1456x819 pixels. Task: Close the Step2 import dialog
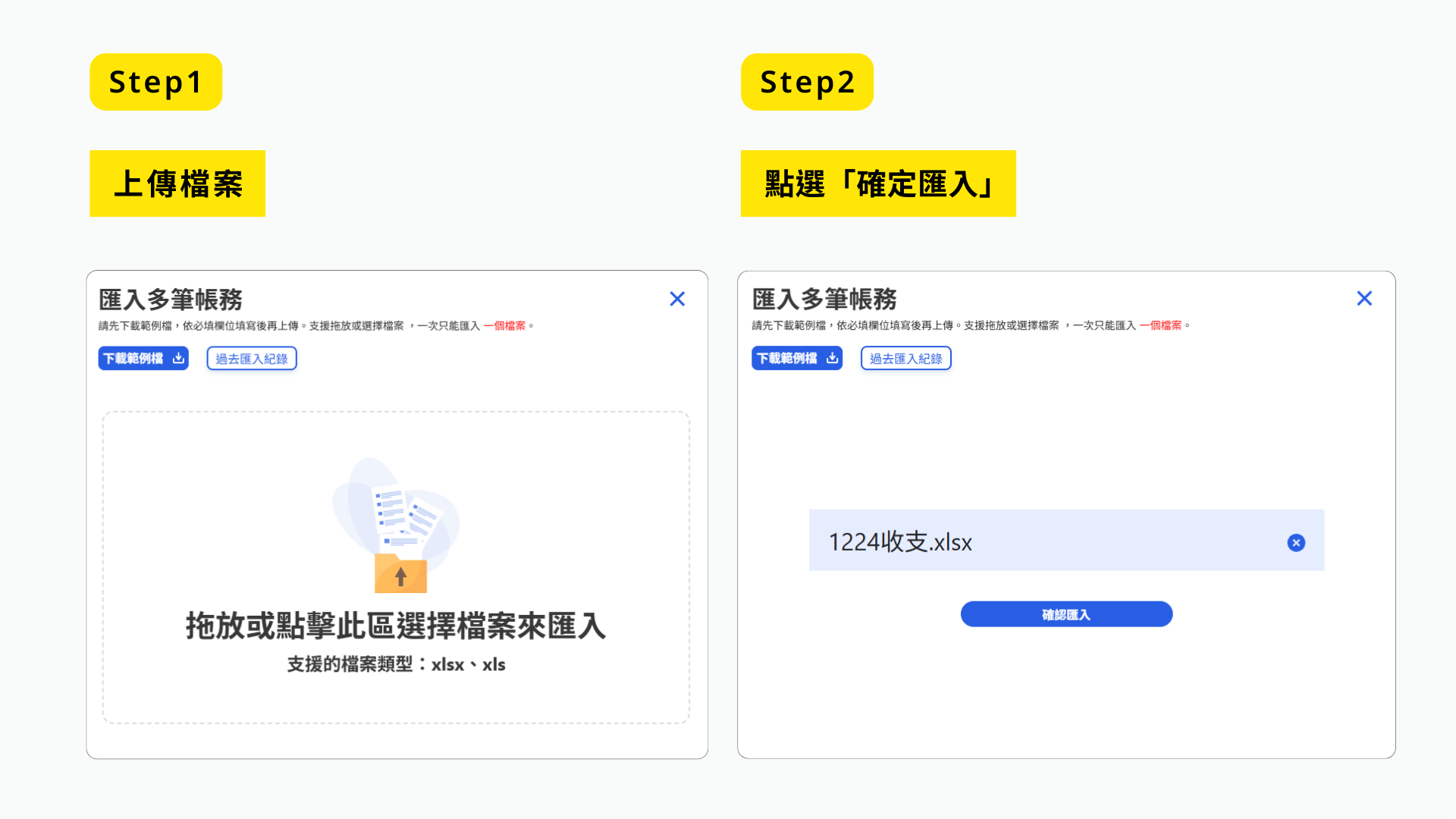(x=1364, y=298)
